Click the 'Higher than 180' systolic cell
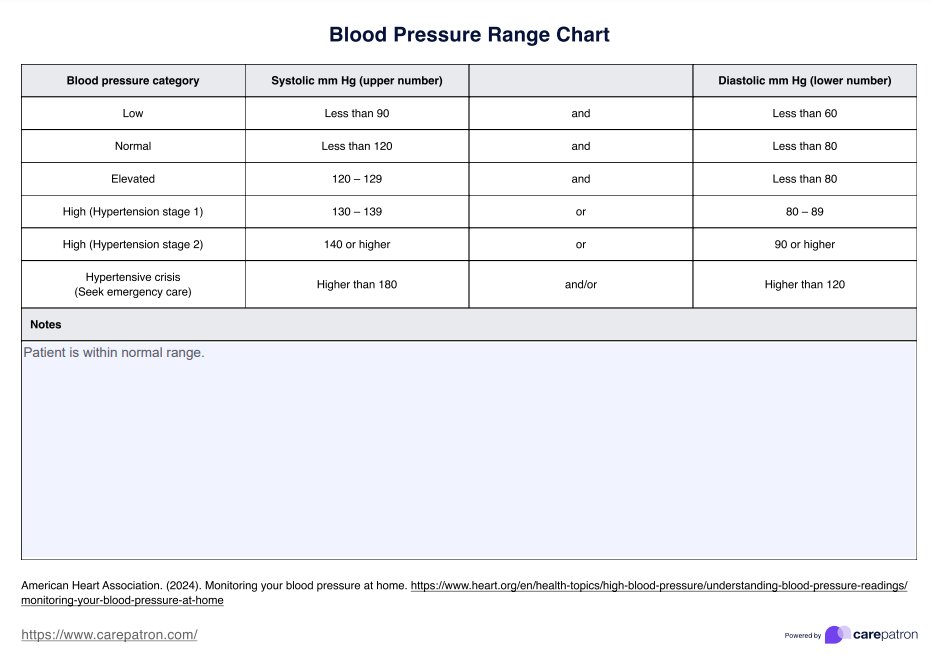The height and width of the screenshot is (658, 932). (357, 284)
